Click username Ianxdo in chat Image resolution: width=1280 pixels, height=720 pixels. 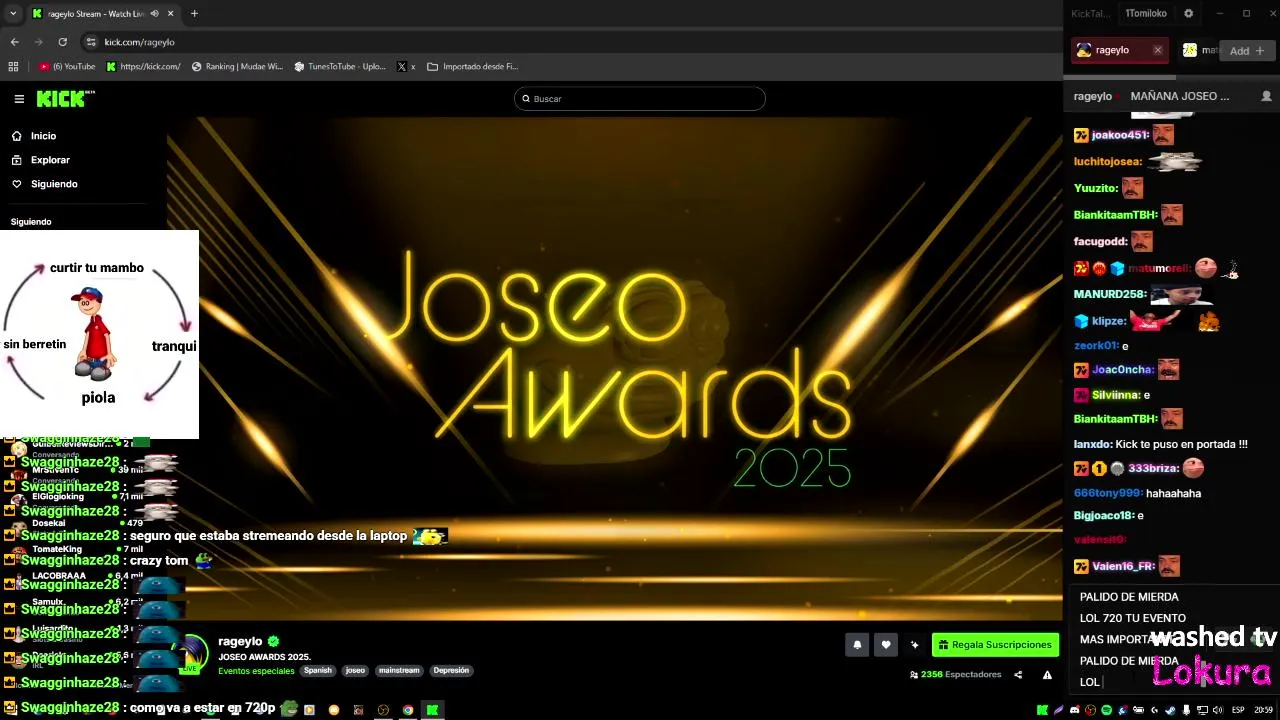[x=1092, y=444]
